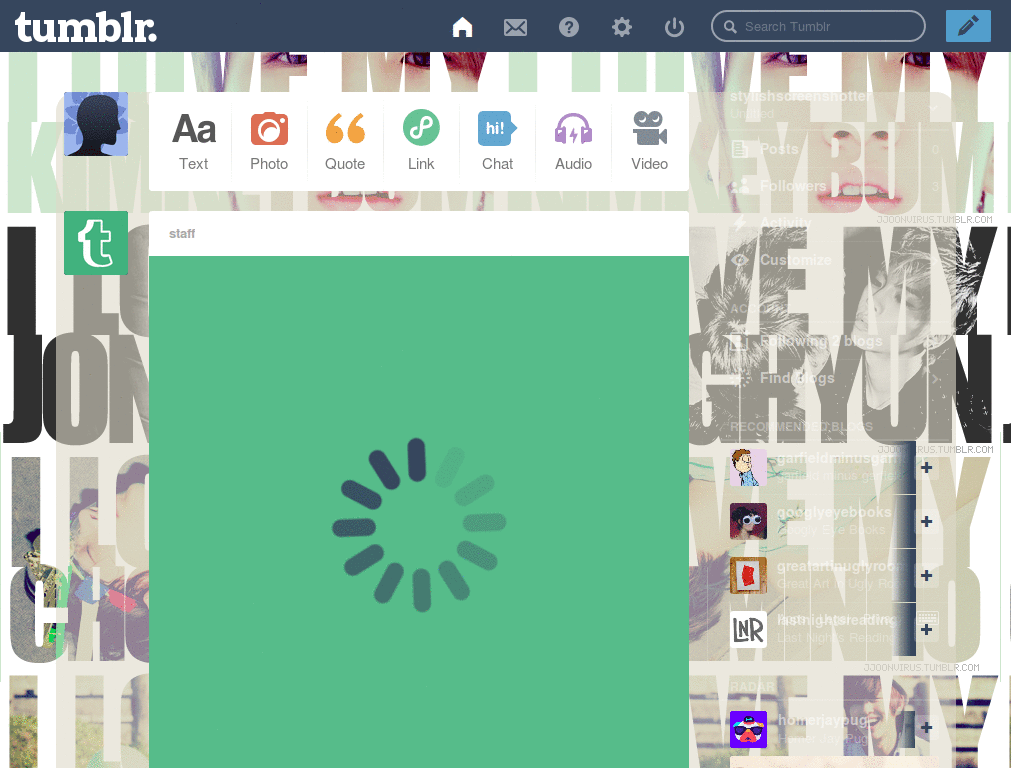This screenshot has width=1024, height=768.
Task: Open the Inbox envelope icon
Action: click(515, 27)
